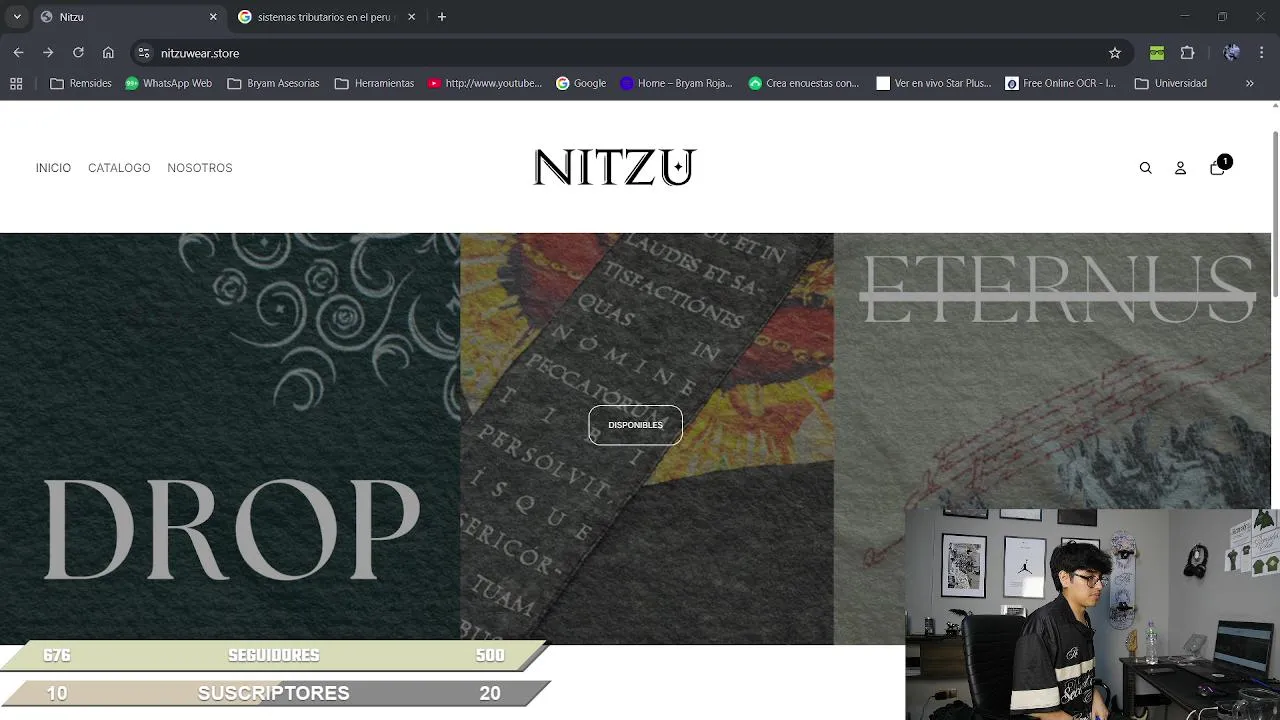Open the Home – Bryam Roja bookmark
The width and height of the screenshot is (1280, 720).
tap(676, 83)
